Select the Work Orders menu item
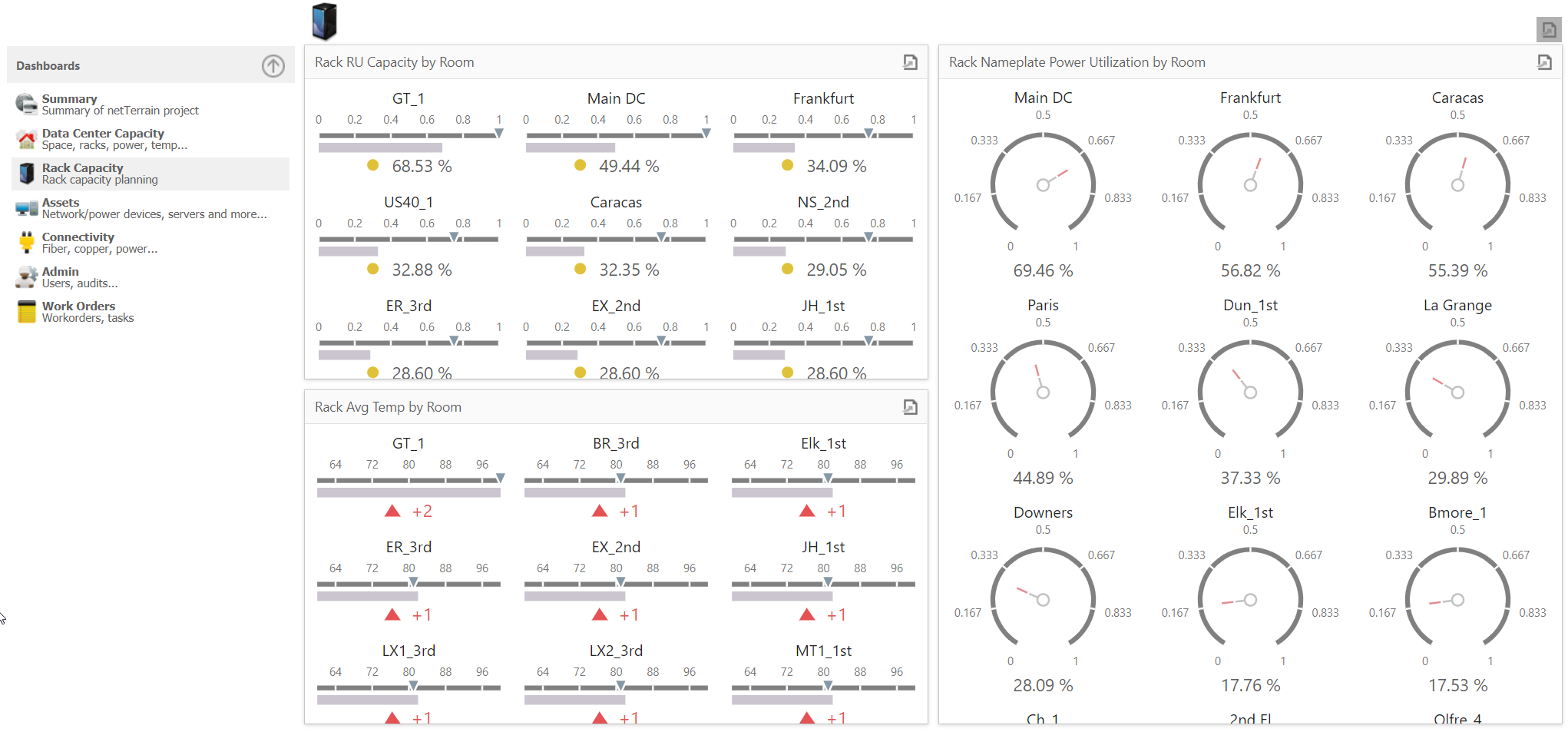Viewport: 1568px width, 732px height. [78, 306]
